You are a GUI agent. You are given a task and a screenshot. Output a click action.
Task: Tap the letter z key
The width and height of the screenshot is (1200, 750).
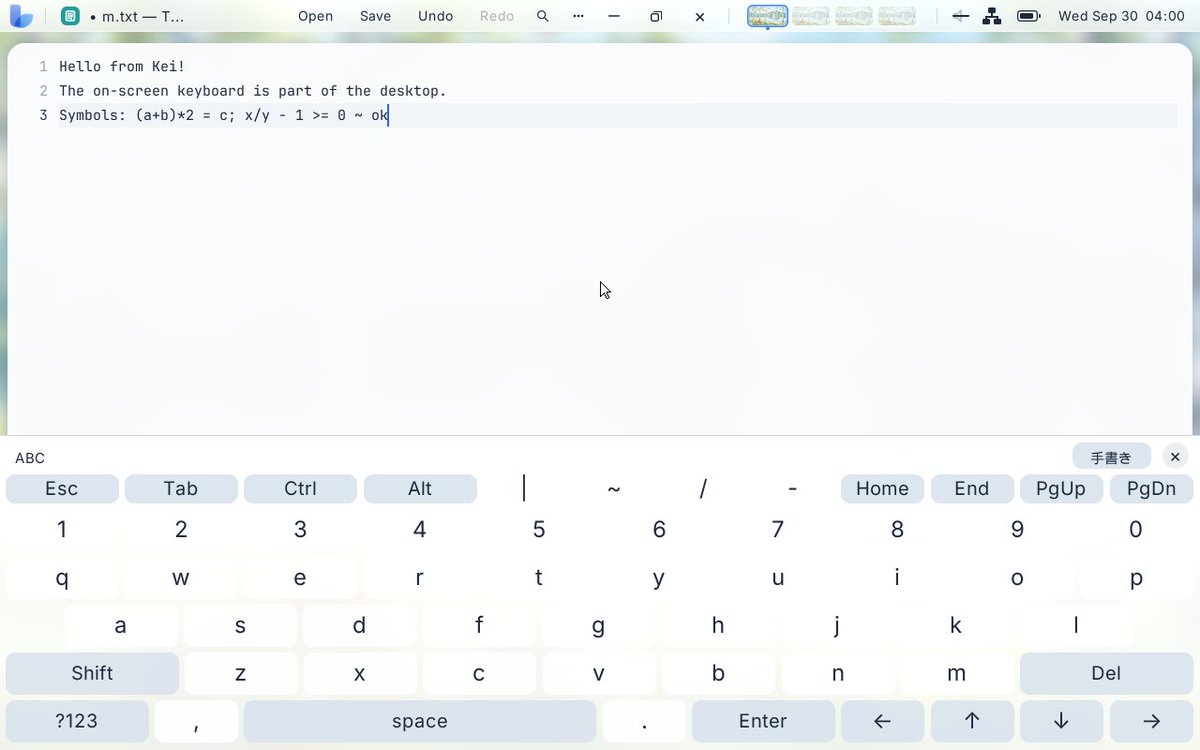[241, 673]
